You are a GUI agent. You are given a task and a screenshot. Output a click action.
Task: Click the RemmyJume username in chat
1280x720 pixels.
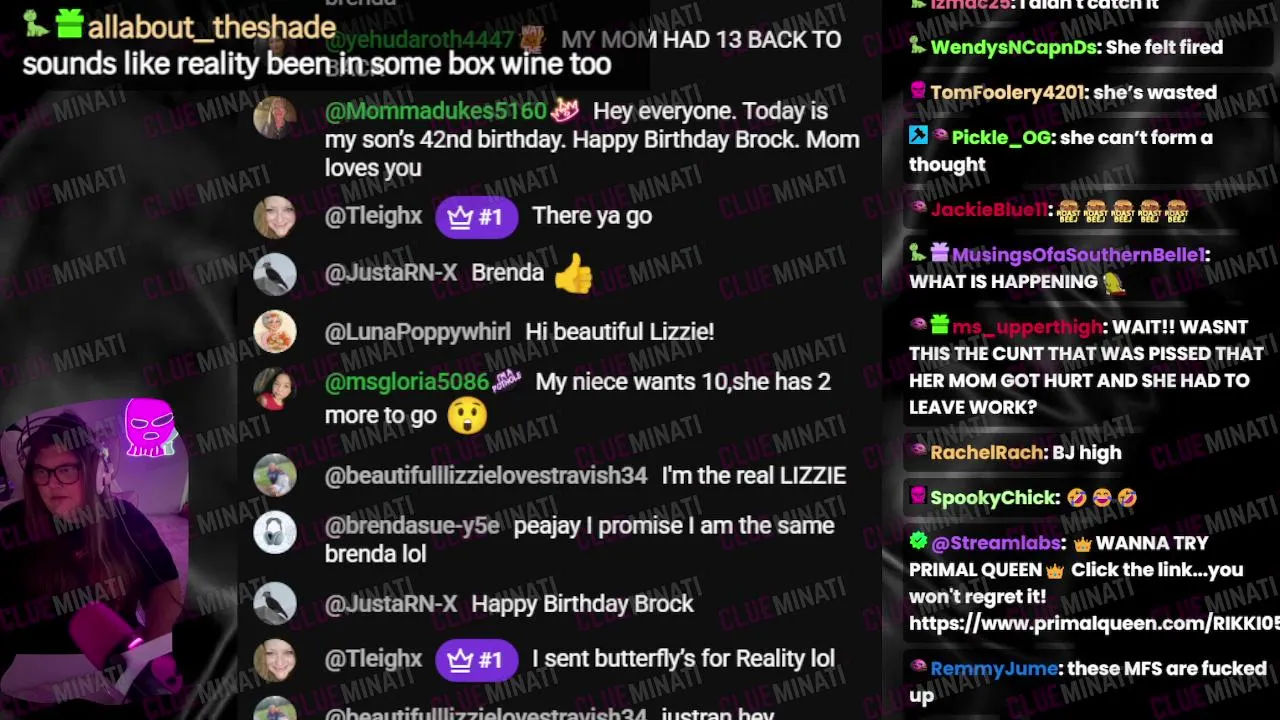[994, 669]
